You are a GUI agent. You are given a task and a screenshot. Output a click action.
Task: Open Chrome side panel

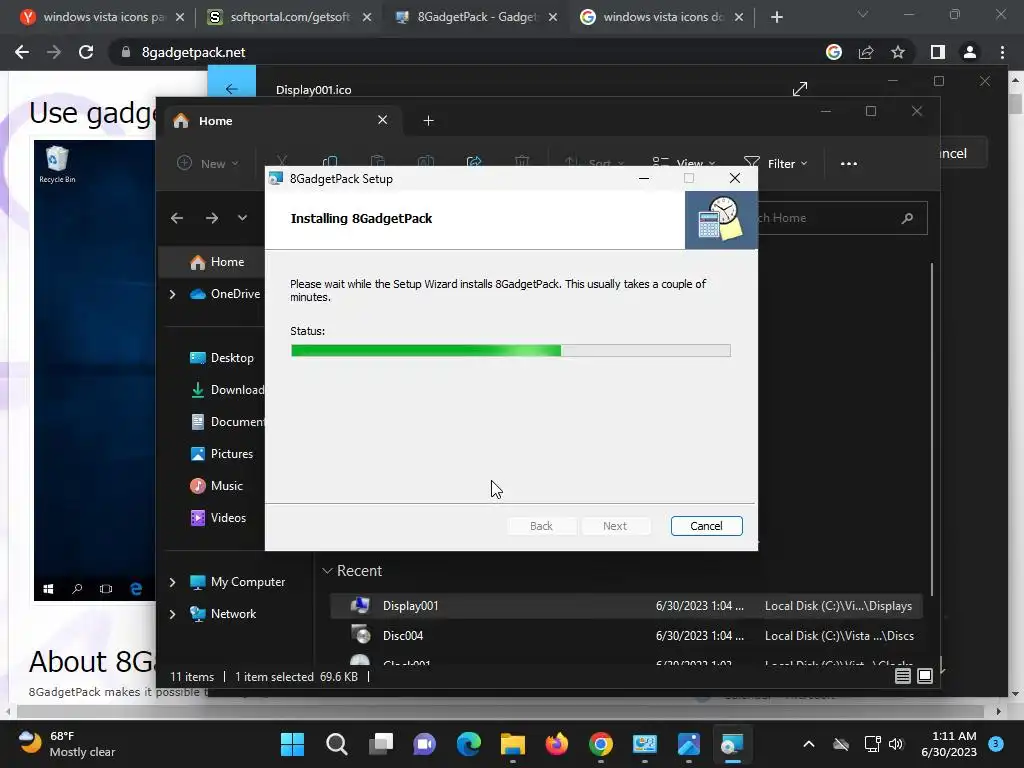[x=938, y=52]
